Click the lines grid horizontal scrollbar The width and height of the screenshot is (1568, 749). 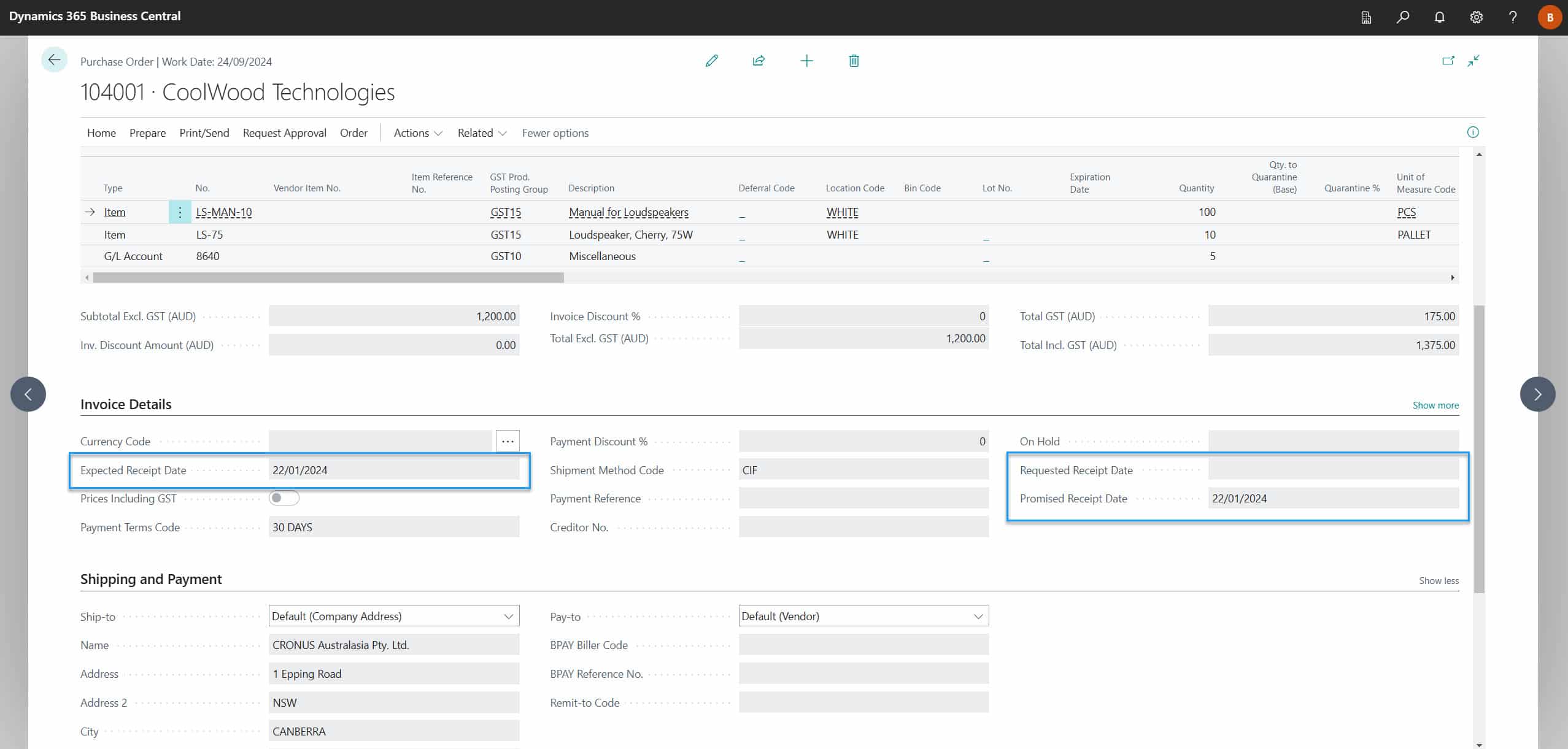328,278
